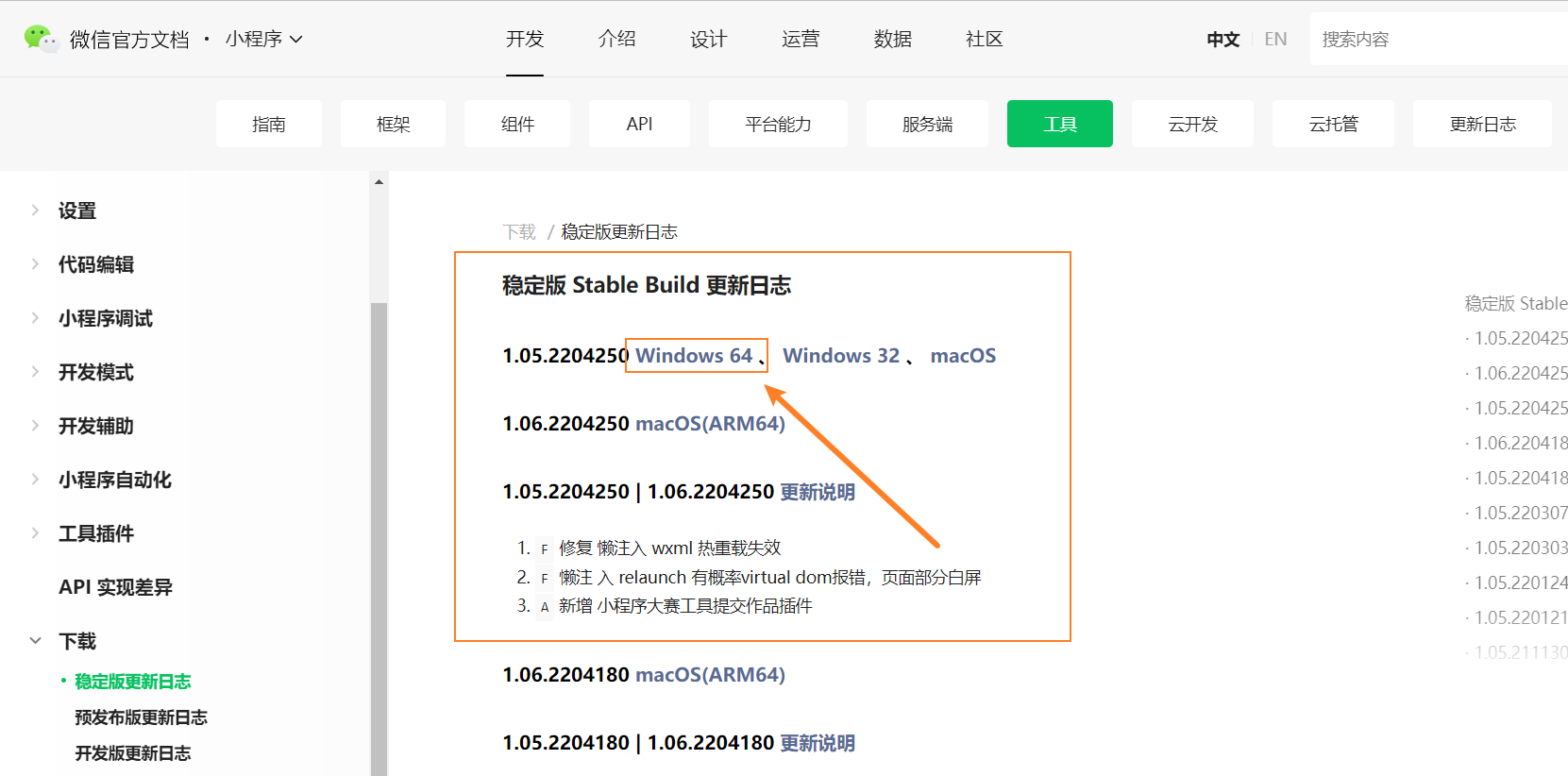Click text 修复 懒注入 wxml 热重载失效
1568x776 pixels.
[670, 548]
